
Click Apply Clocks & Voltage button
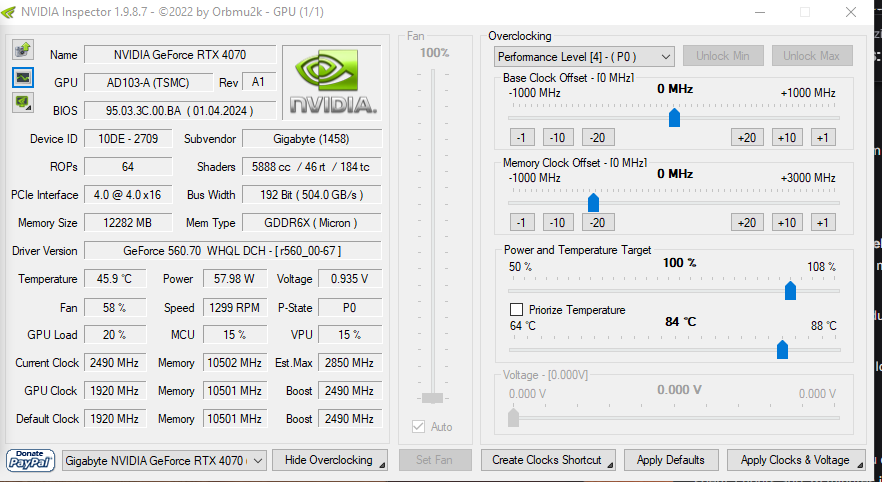[796, 460]
